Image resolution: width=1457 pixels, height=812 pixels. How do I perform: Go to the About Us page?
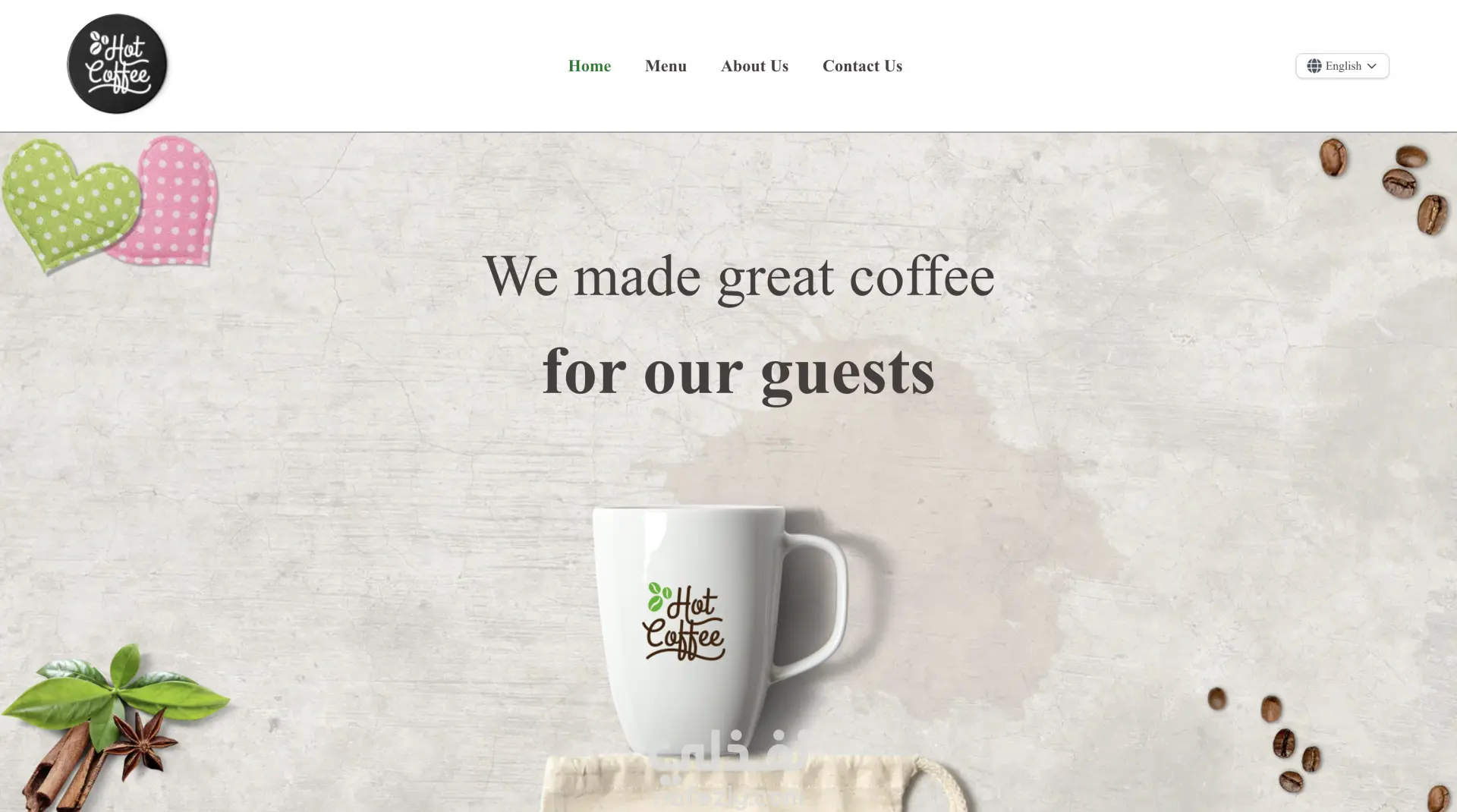pyautogui.click(x=754, y=66)
